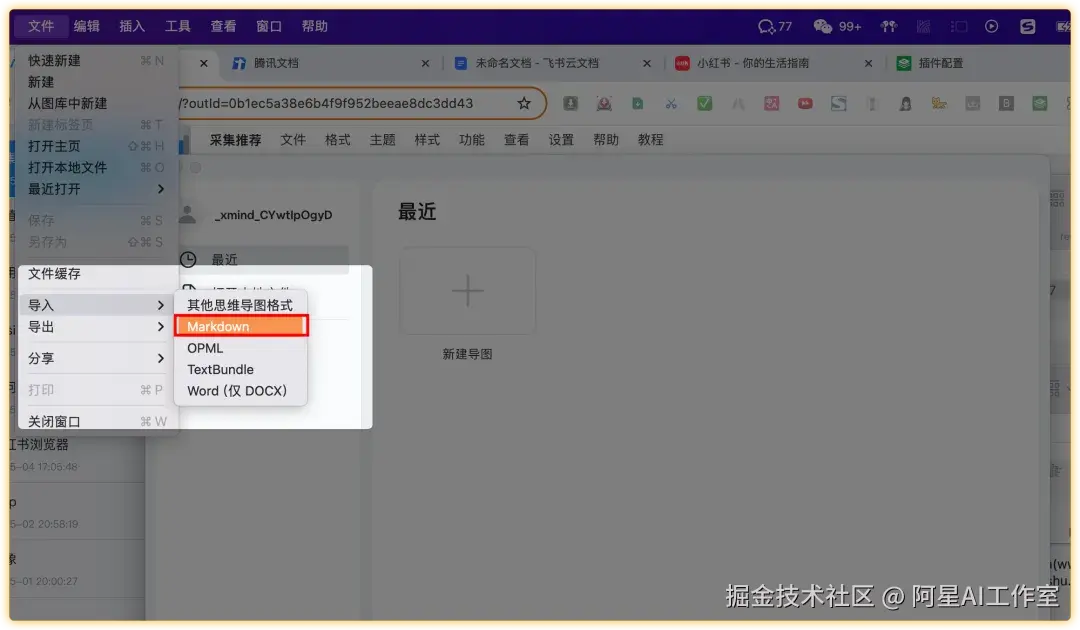Open the 主题 toolbar menu
The width and height of the screenshot is (1080, 630).
[382, 140]
